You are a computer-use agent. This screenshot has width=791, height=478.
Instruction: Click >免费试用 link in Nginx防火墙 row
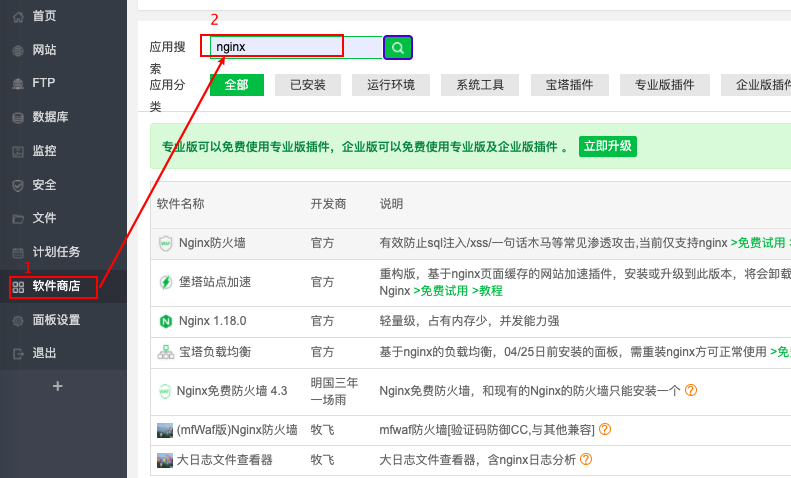[x=758, y=243]
